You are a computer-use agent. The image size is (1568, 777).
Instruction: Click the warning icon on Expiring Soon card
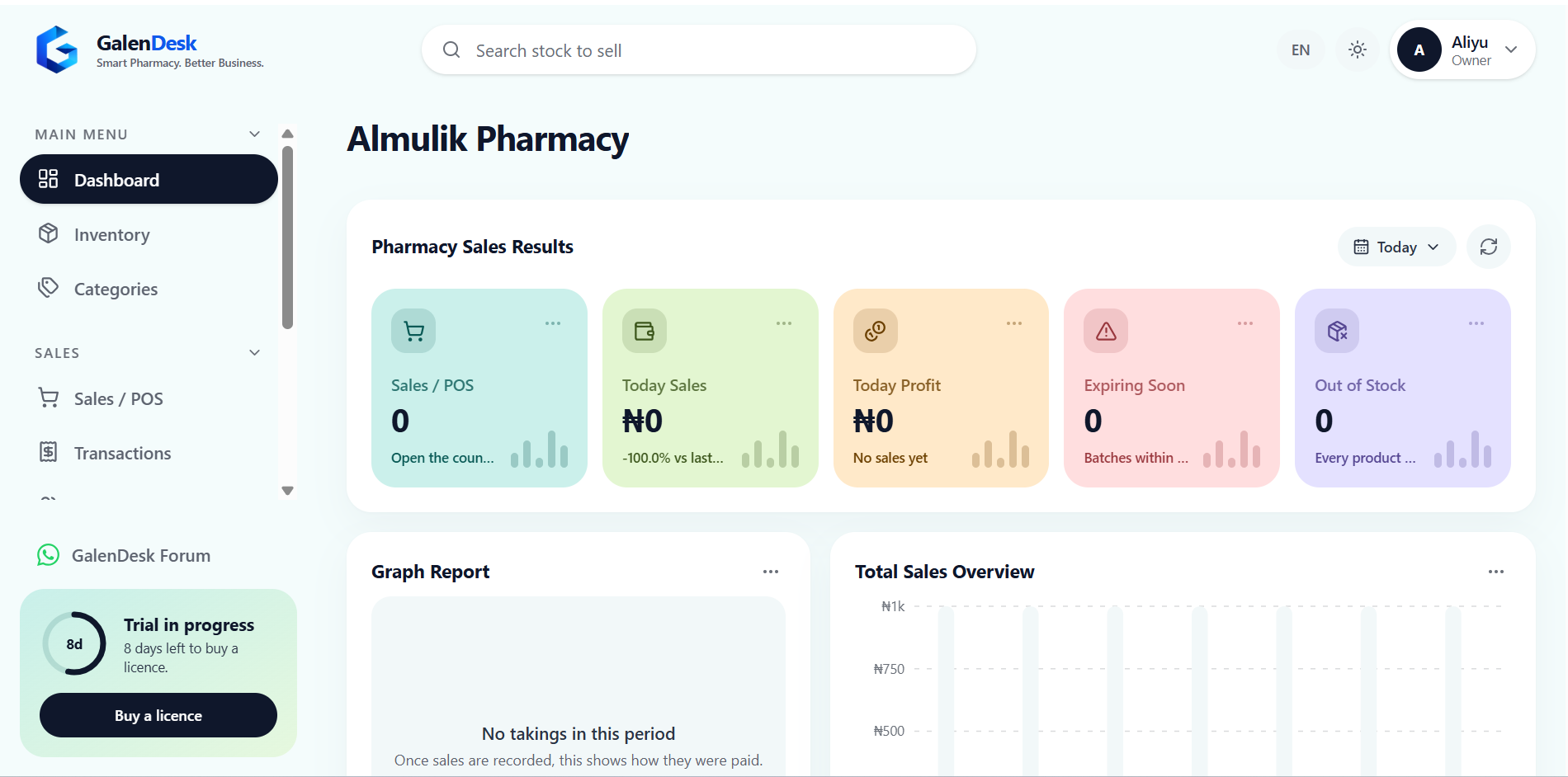1106,331
